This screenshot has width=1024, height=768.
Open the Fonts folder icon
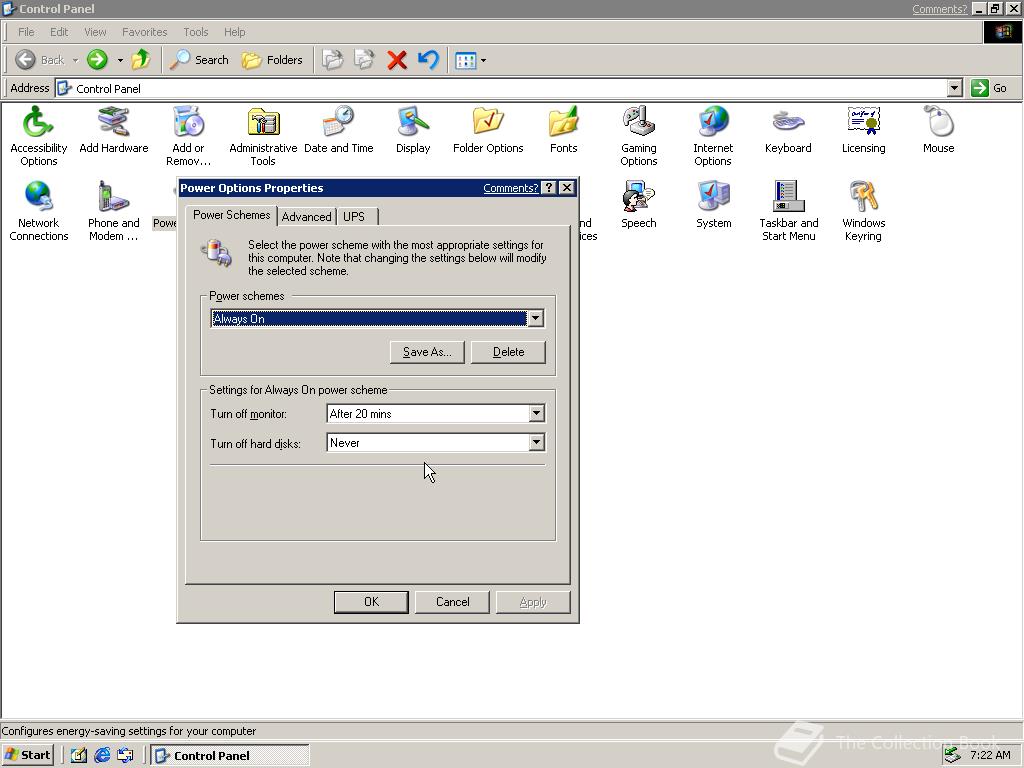coord(564,130)
